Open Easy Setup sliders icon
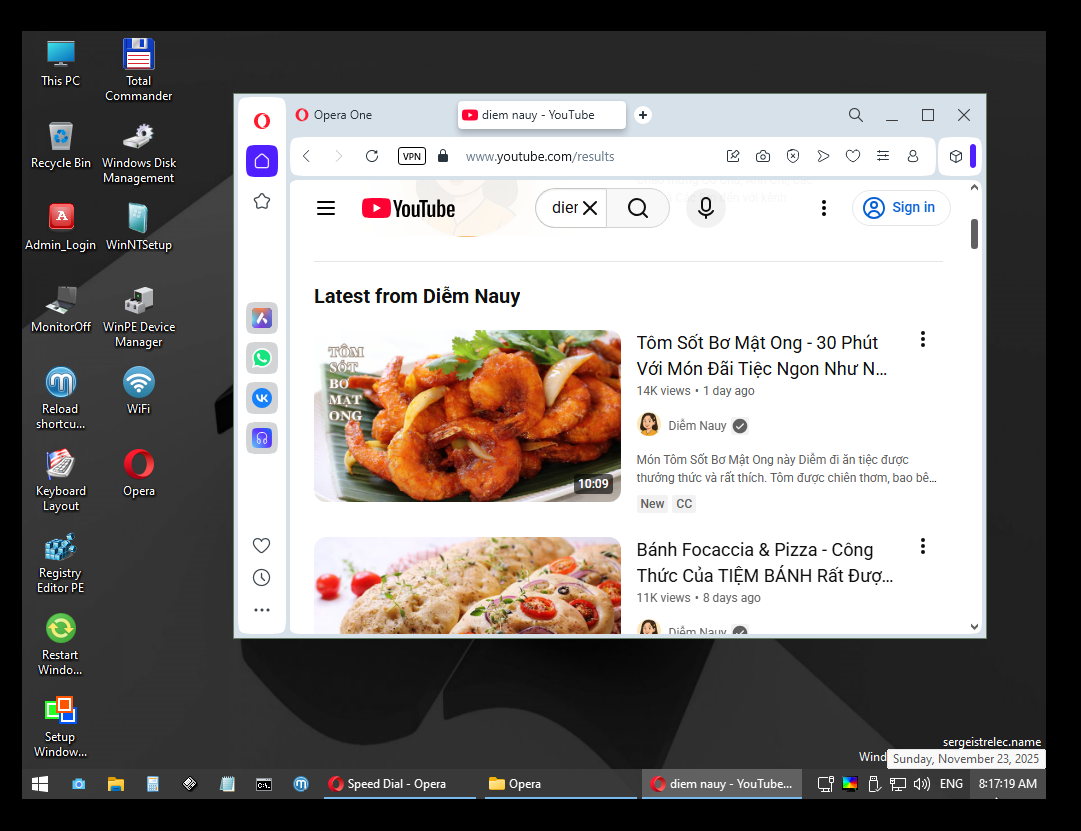 click(x=883, y=157)
